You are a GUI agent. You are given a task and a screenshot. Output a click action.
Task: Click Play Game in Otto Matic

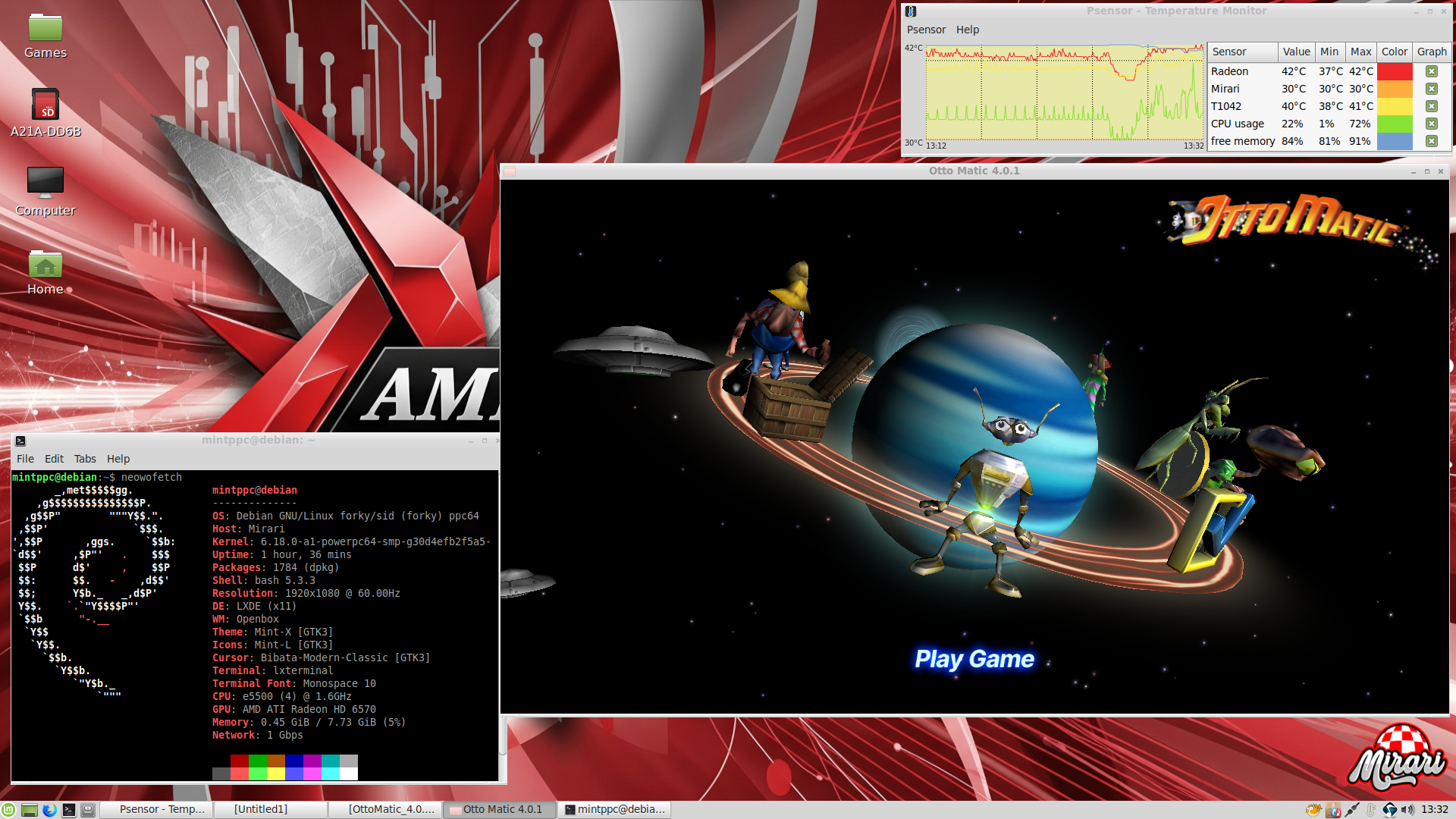click(974, 659)
